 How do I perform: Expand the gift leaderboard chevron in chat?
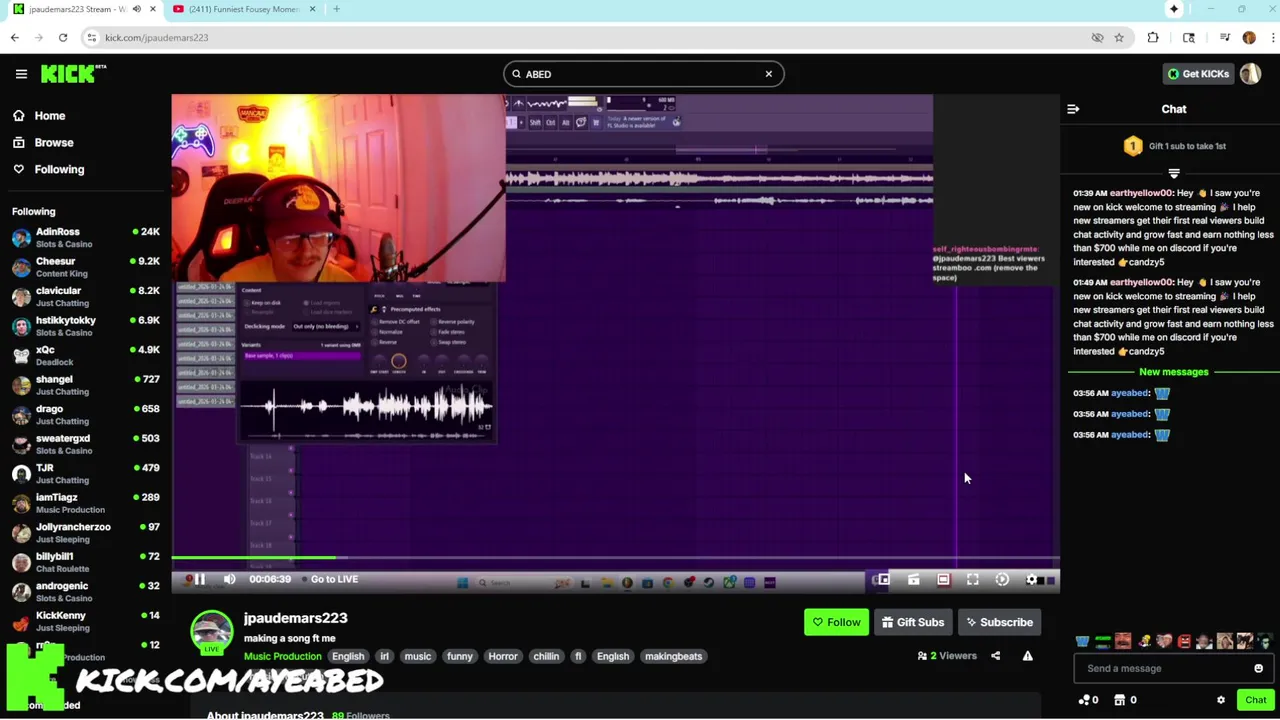coord(1174,173)
